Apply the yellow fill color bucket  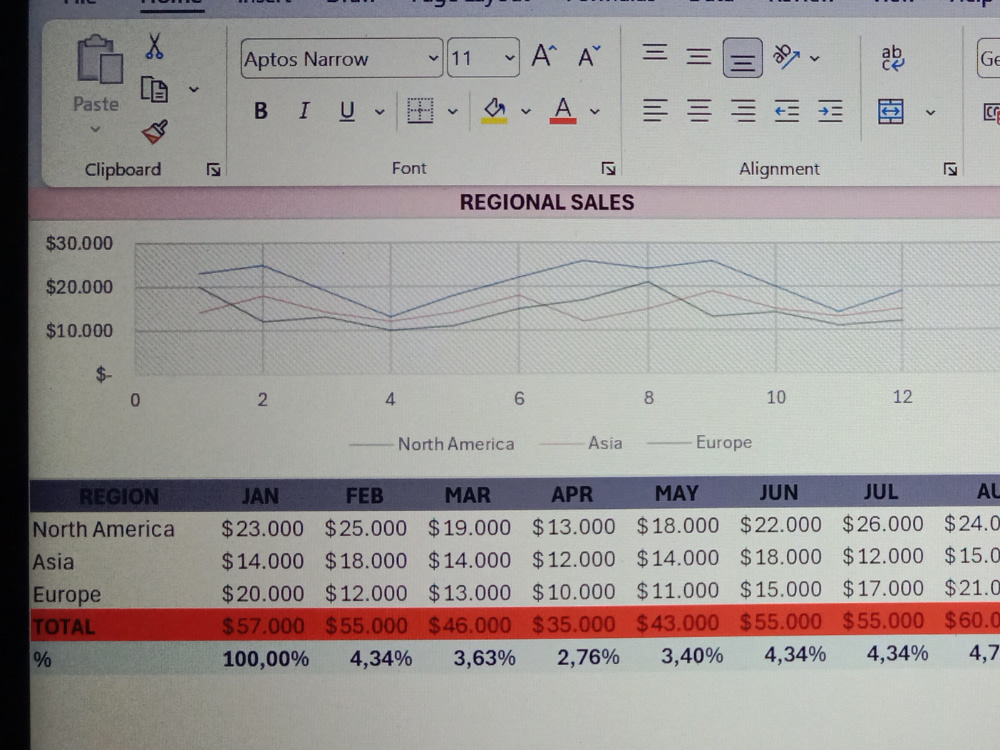click(494, 111)
